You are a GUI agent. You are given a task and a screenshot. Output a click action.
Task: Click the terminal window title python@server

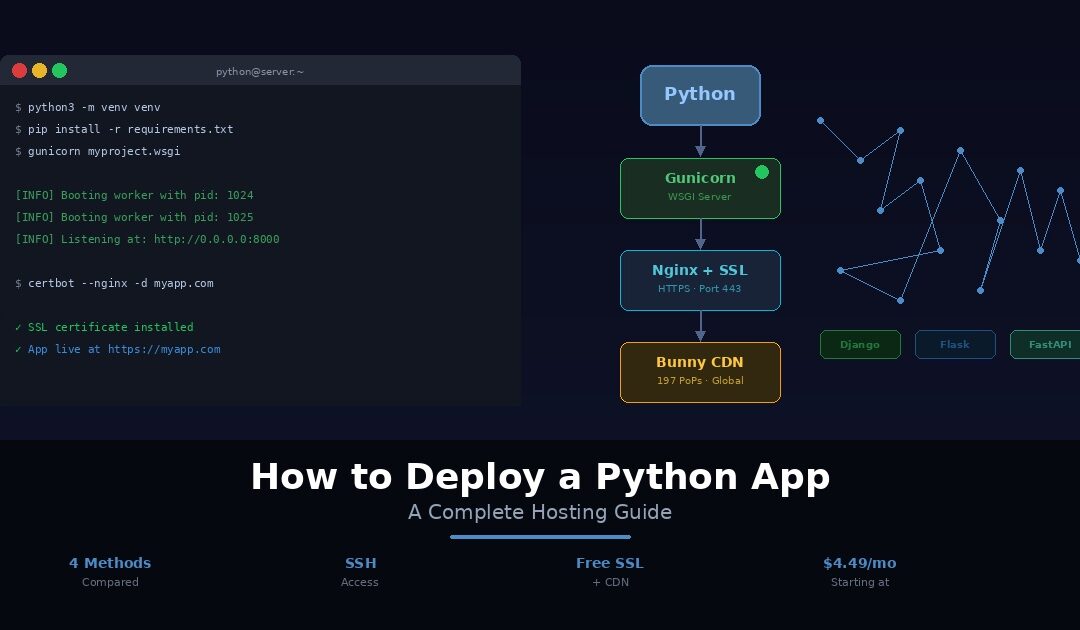point(260,71)
